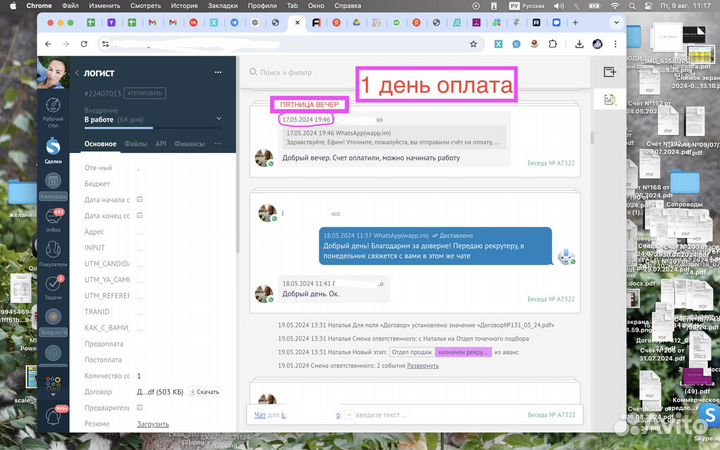Click the blue outgoing WhatsApp message bubble
Screen dimensions: 720x450
click(x=435, y=246)
